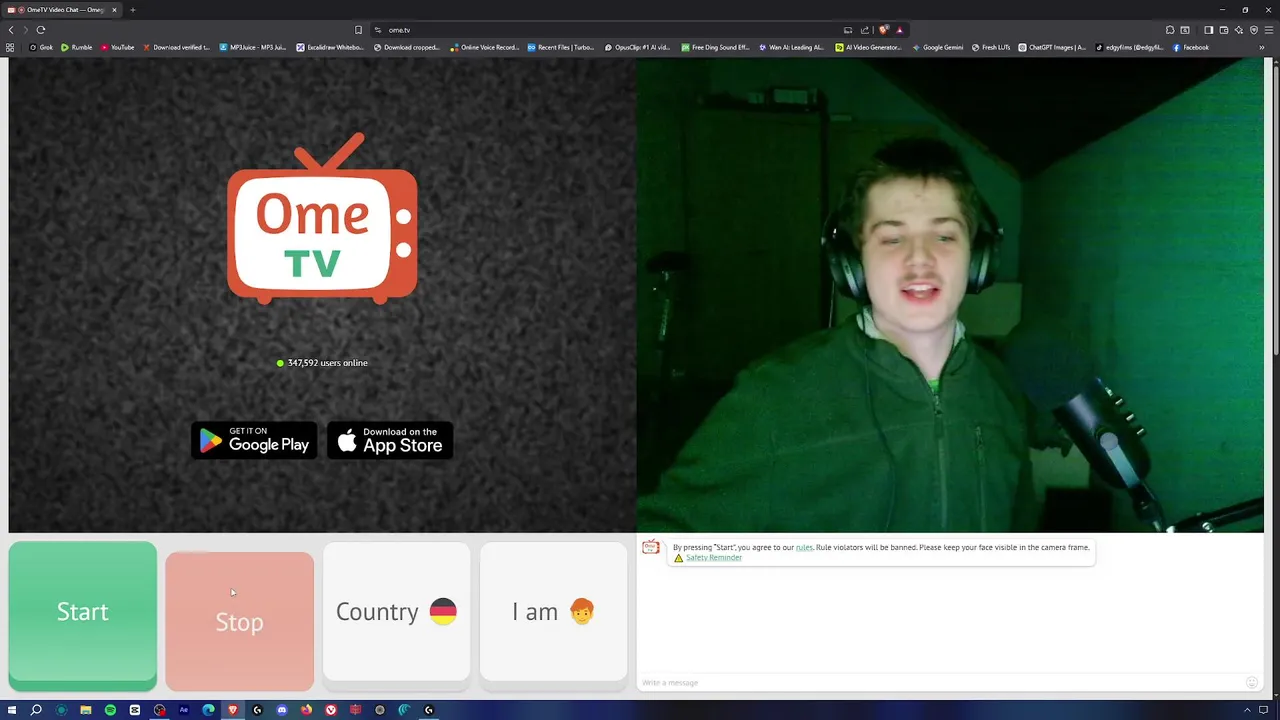Open the Safety Reminder link
The width and height of the screenshot is (1280, 720).
point(713,558)
